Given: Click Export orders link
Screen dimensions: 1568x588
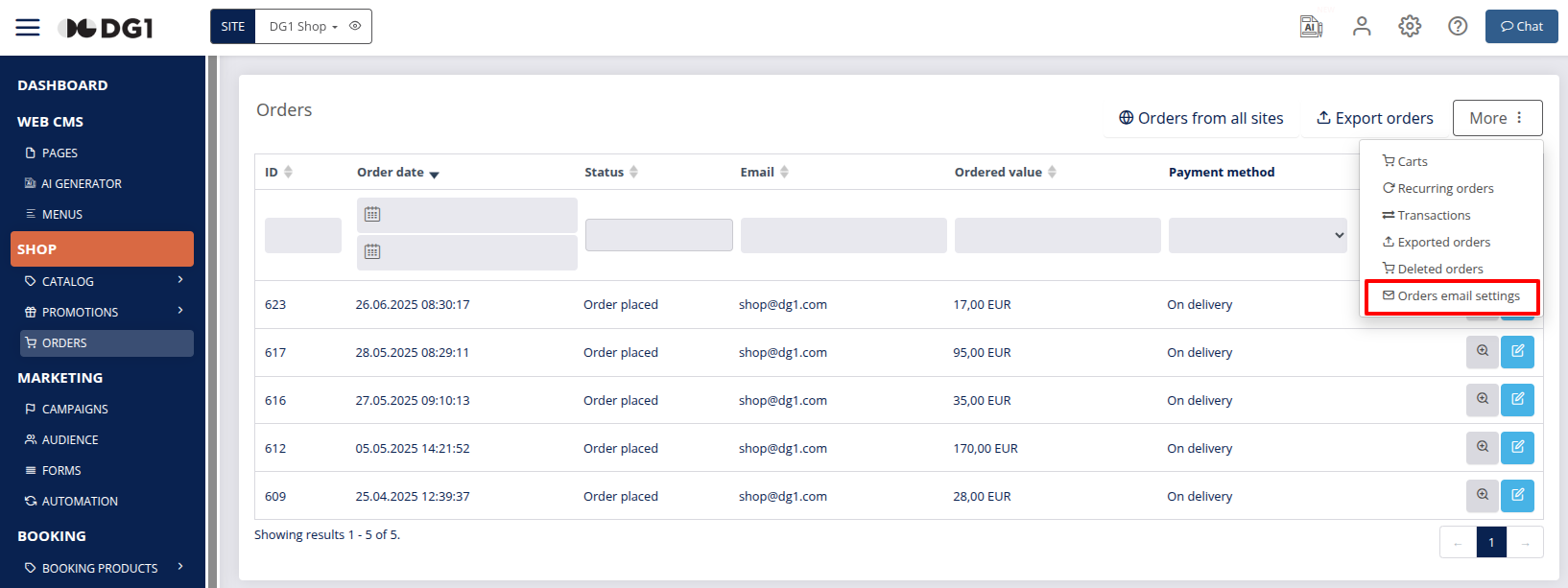Looking at the screenshot, I should [x=1375, y=118].
